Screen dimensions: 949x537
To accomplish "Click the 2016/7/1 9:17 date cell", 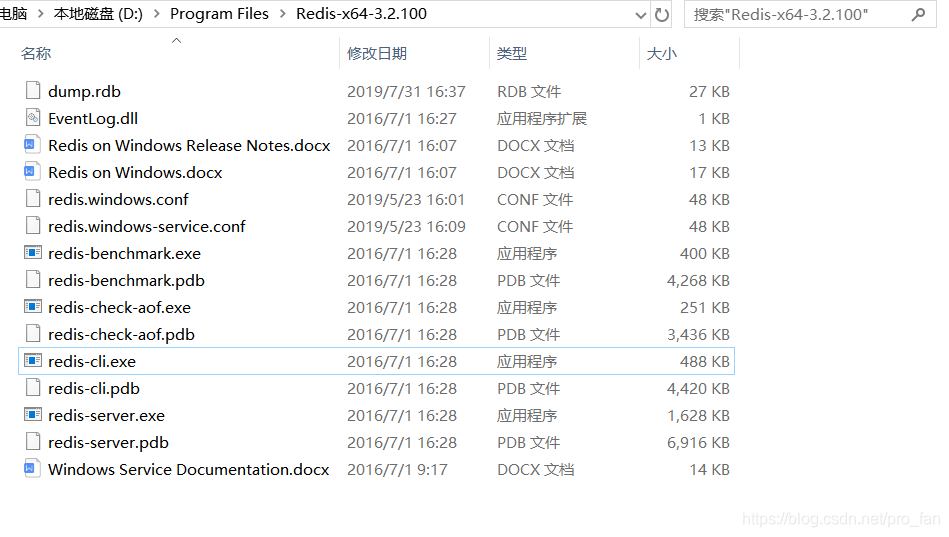I will tap(397, 469).
